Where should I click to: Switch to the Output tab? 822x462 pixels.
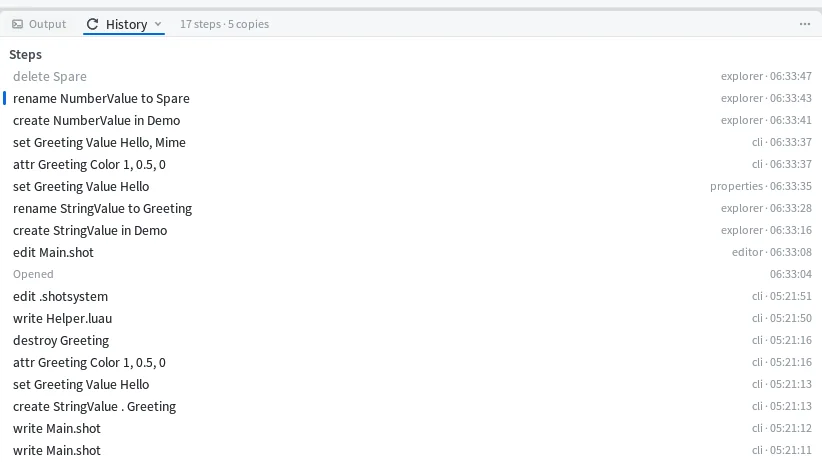(39, 24)
